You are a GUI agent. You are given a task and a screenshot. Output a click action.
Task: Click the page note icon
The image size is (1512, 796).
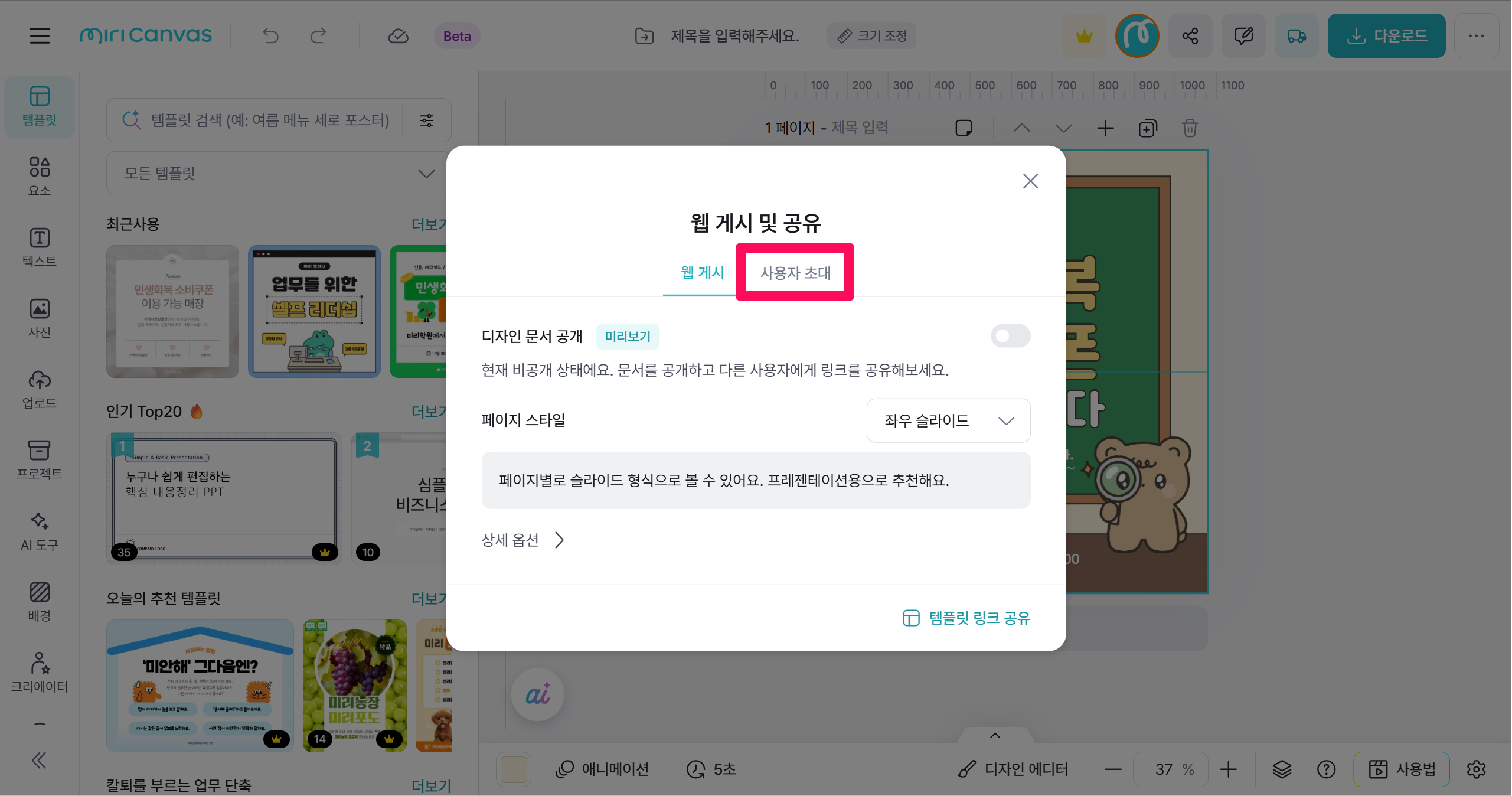click(x=964, y=128)
